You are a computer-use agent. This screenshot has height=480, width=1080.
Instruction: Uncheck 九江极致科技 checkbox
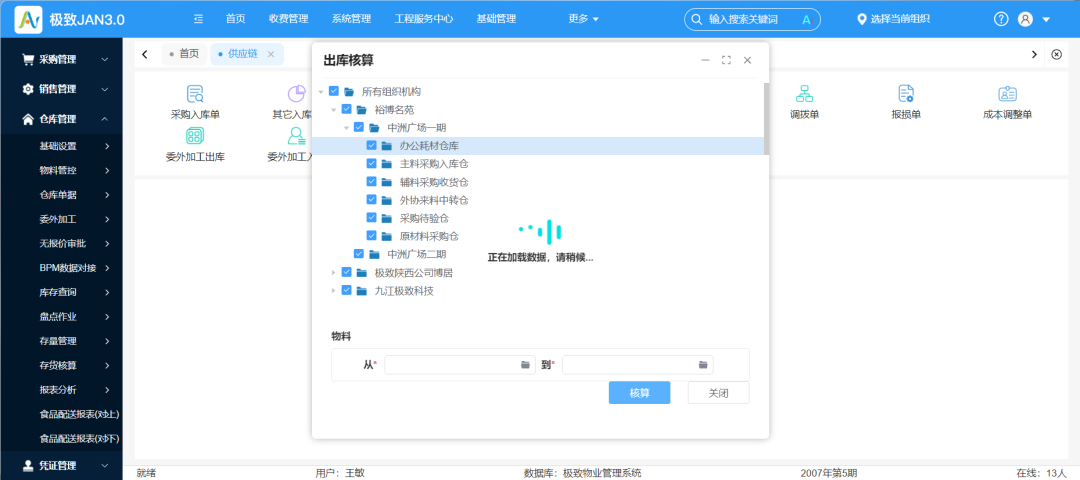pyautogui.click(x=346, y=290)
